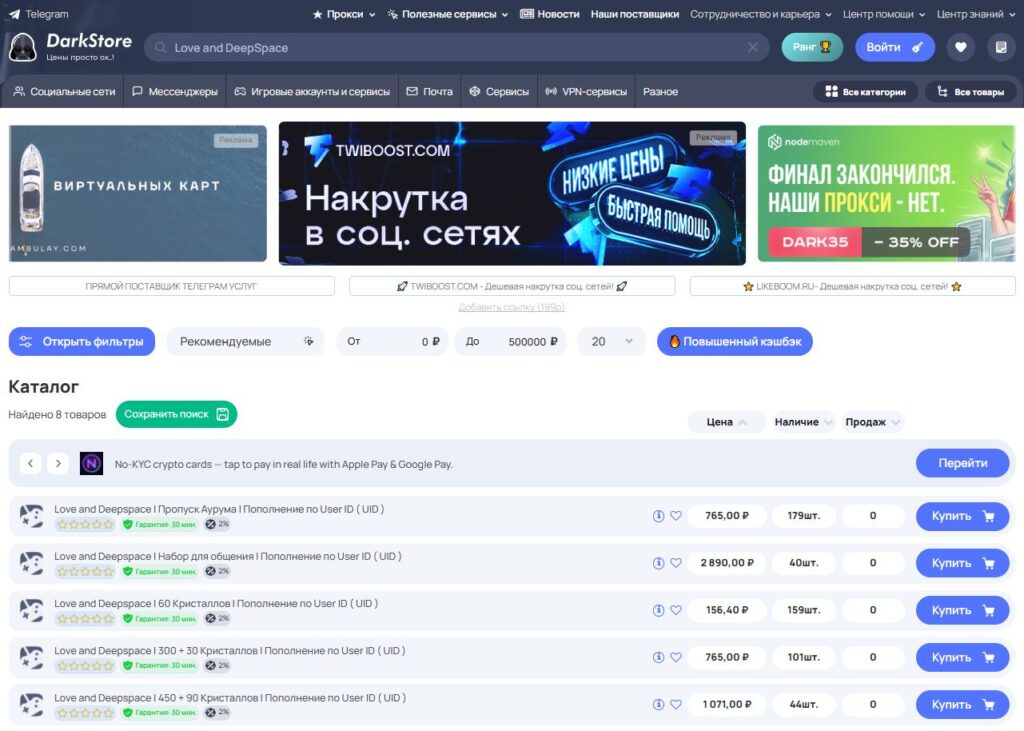Focus the Love and DeepSpace search field

456,48
